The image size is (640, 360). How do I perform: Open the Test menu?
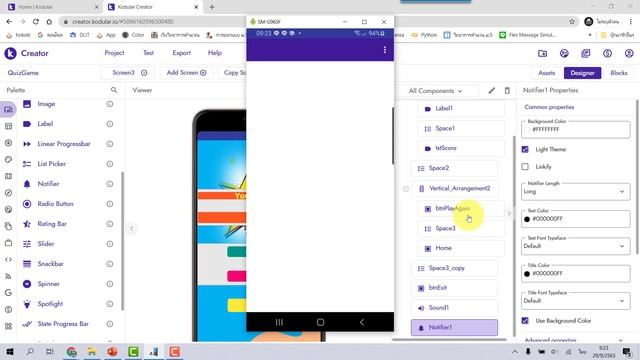click(149, 53)
